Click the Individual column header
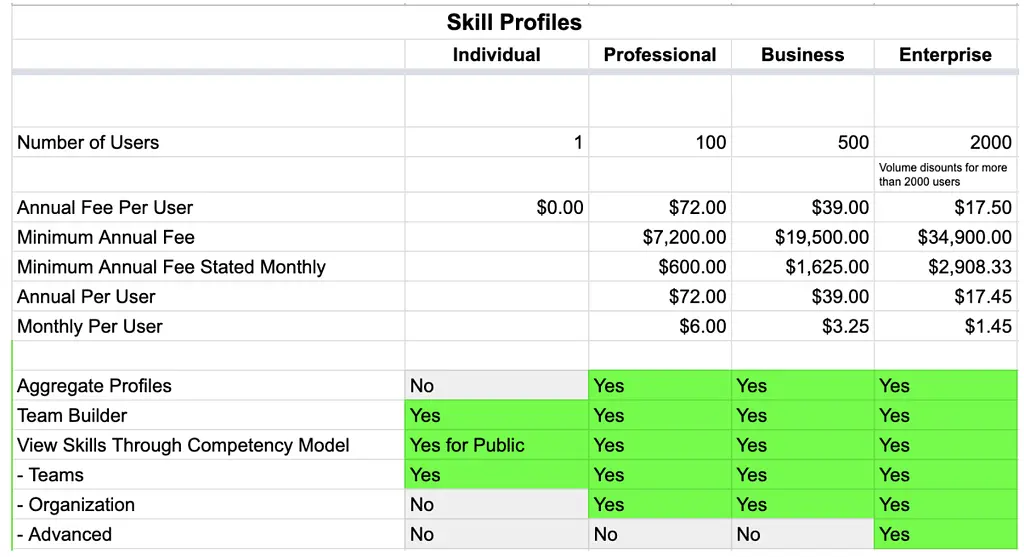 click(496, 54)
